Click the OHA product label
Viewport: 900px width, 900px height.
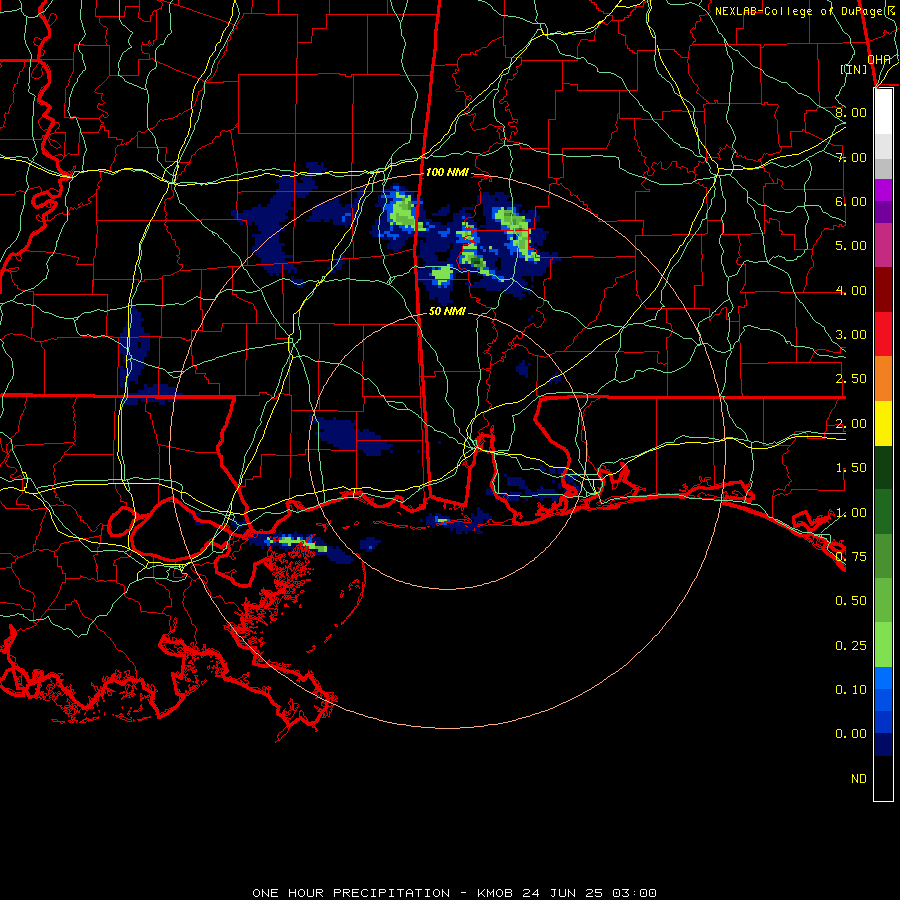click(x=879, y=59)
